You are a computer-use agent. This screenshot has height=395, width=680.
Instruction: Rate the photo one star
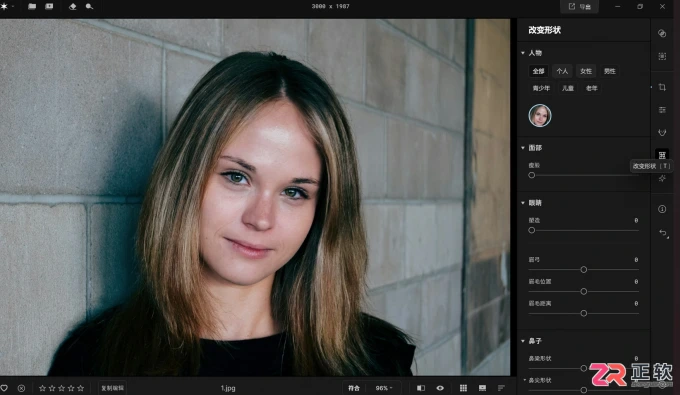[x=42, y=388]
